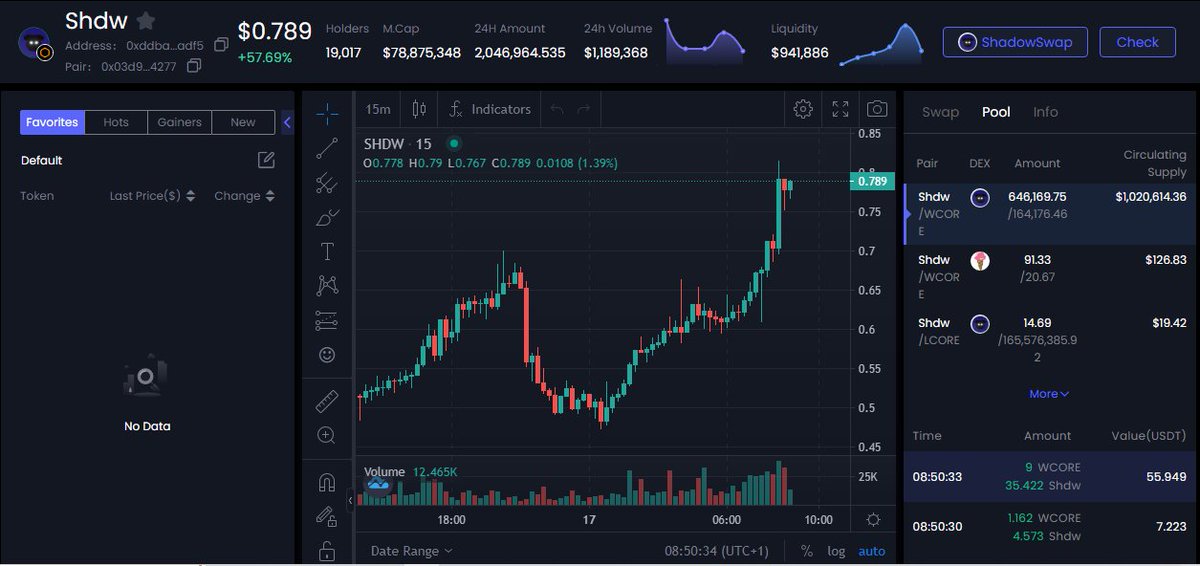Open the Info tab
This screenshot has height=566, width=1200.
(1045, 112)
